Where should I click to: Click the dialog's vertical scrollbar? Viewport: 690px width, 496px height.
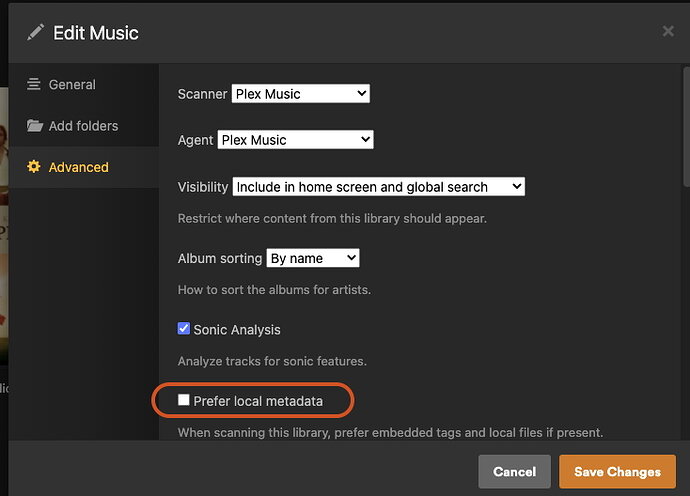pos(686,127)
